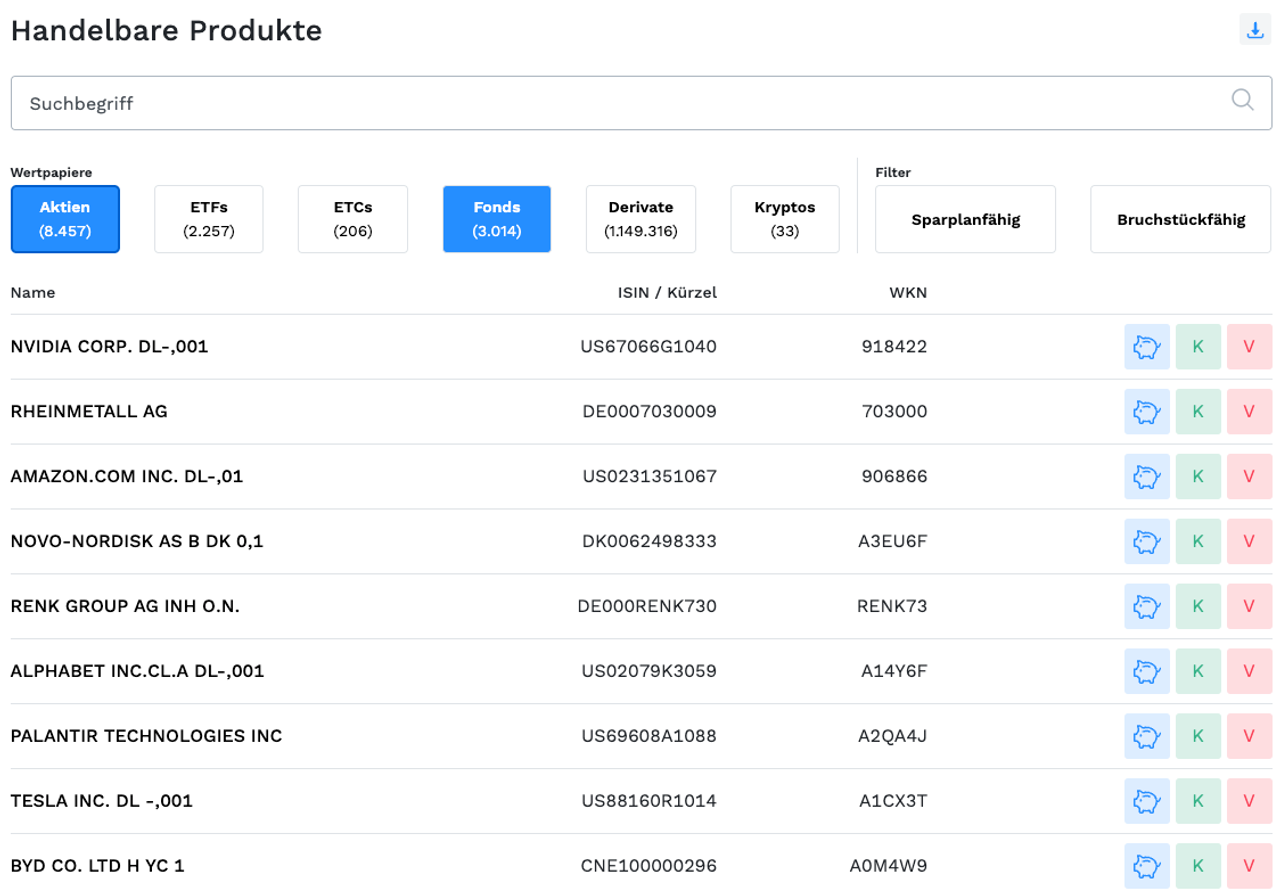
Task: Buy RHEINMETALL AG with K button
Action: [1198, 412]
